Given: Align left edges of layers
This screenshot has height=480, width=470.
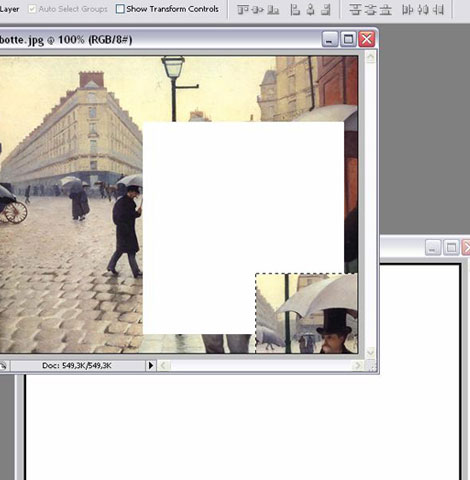Looking at the screenshot, I should (295, 10).
